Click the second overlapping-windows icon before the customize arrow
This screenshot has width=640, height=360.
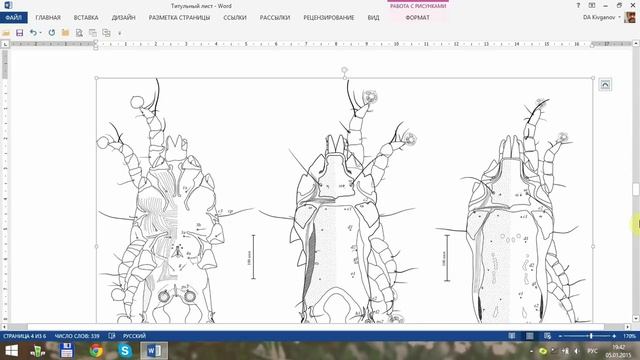click(107, 33)
